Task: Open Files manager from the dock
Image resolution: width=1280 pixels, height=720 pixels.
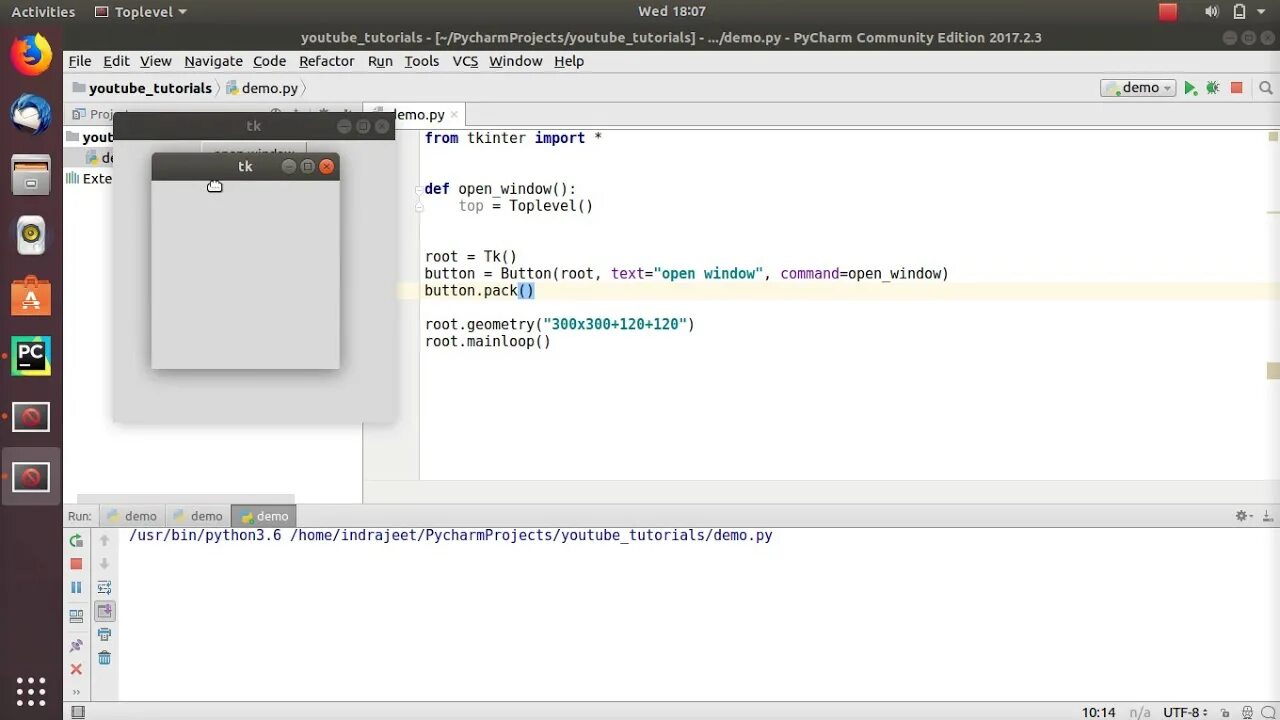Action: [x=31, y=175]
